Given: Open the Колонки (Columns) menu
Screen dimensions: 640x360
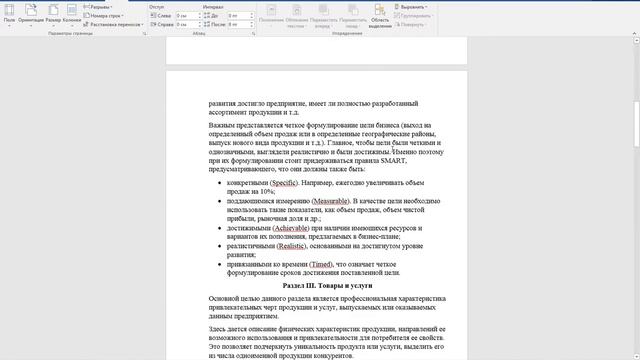Looking at the screenshot, I should point(72,16).
